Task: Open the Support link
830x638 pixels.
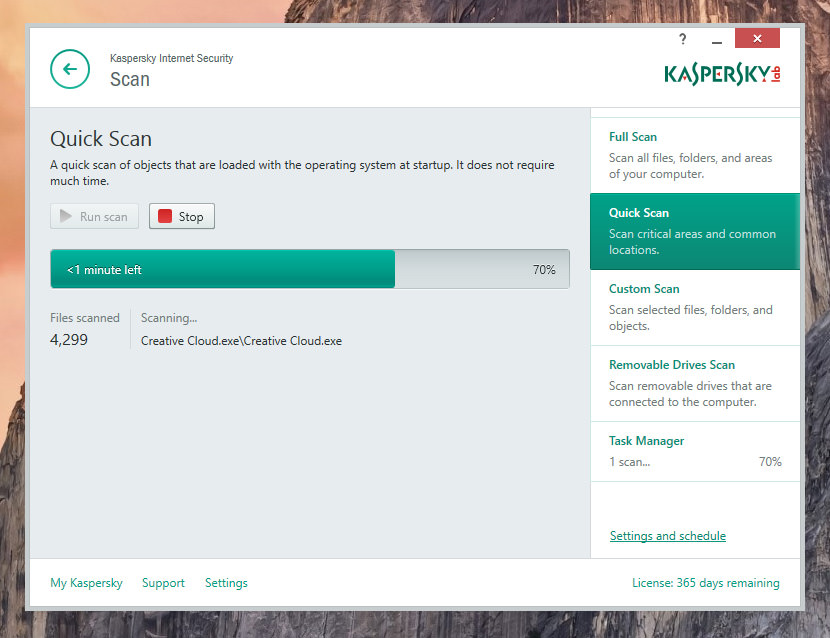Action: pos(163,583)
